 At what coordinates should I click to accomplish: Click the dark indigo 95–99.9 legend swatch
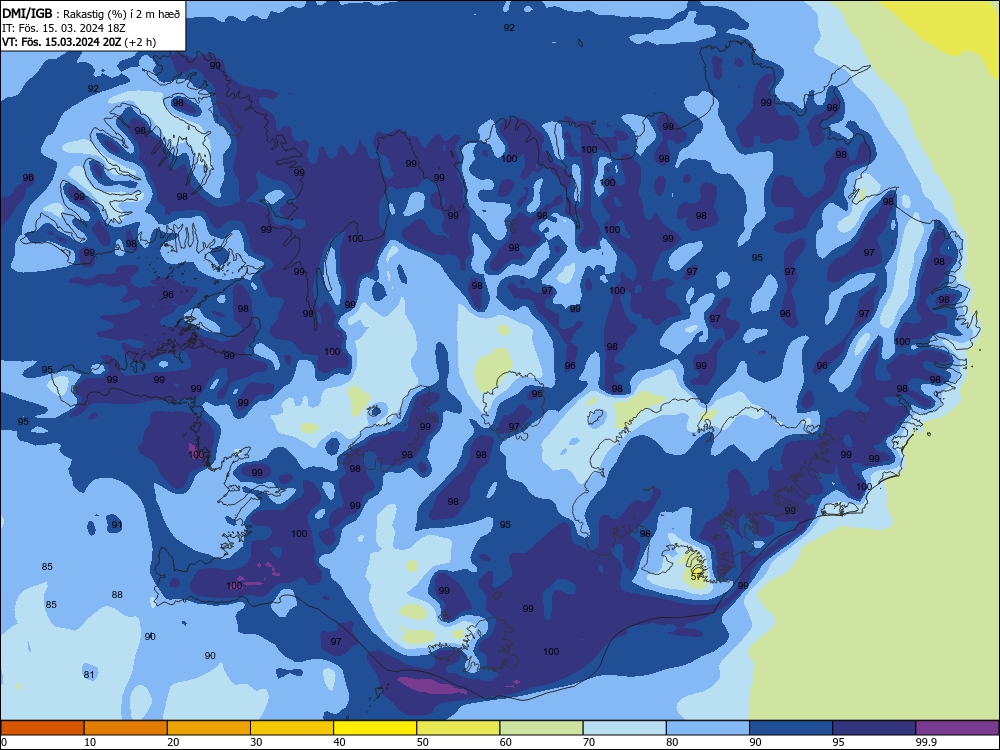coord(874,728)
